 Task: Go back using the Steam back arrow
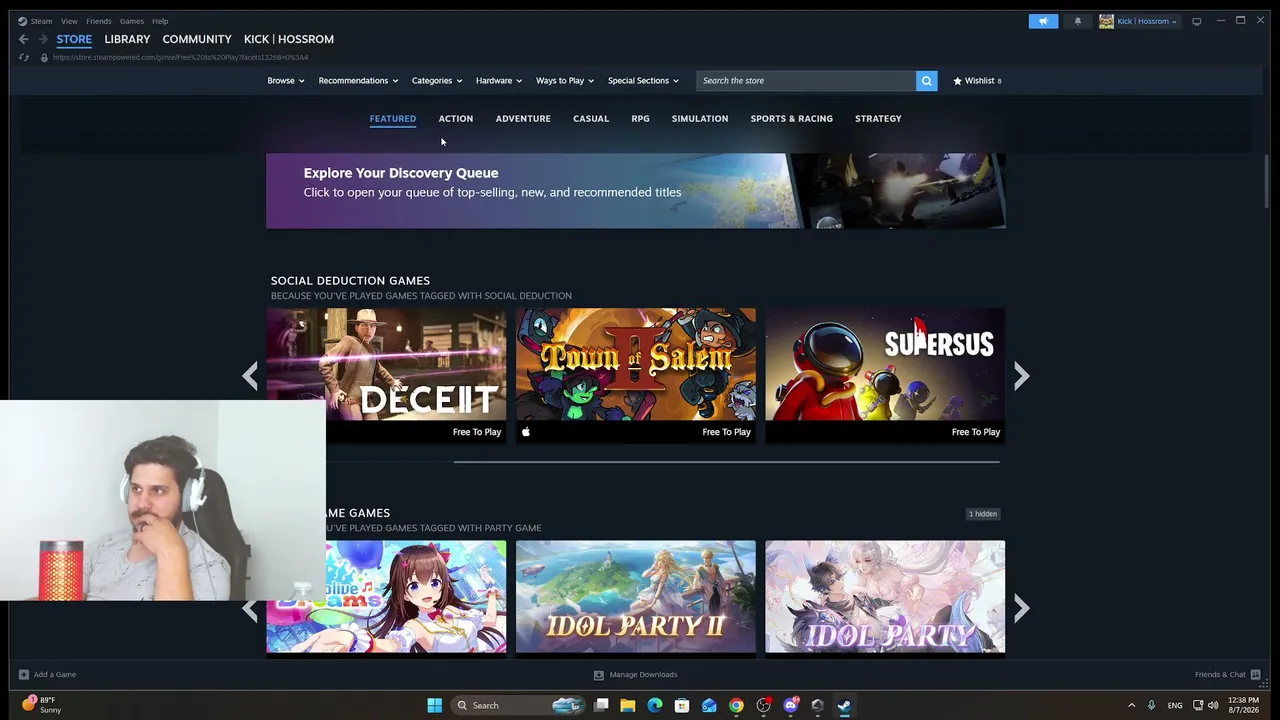click(23, 39)
